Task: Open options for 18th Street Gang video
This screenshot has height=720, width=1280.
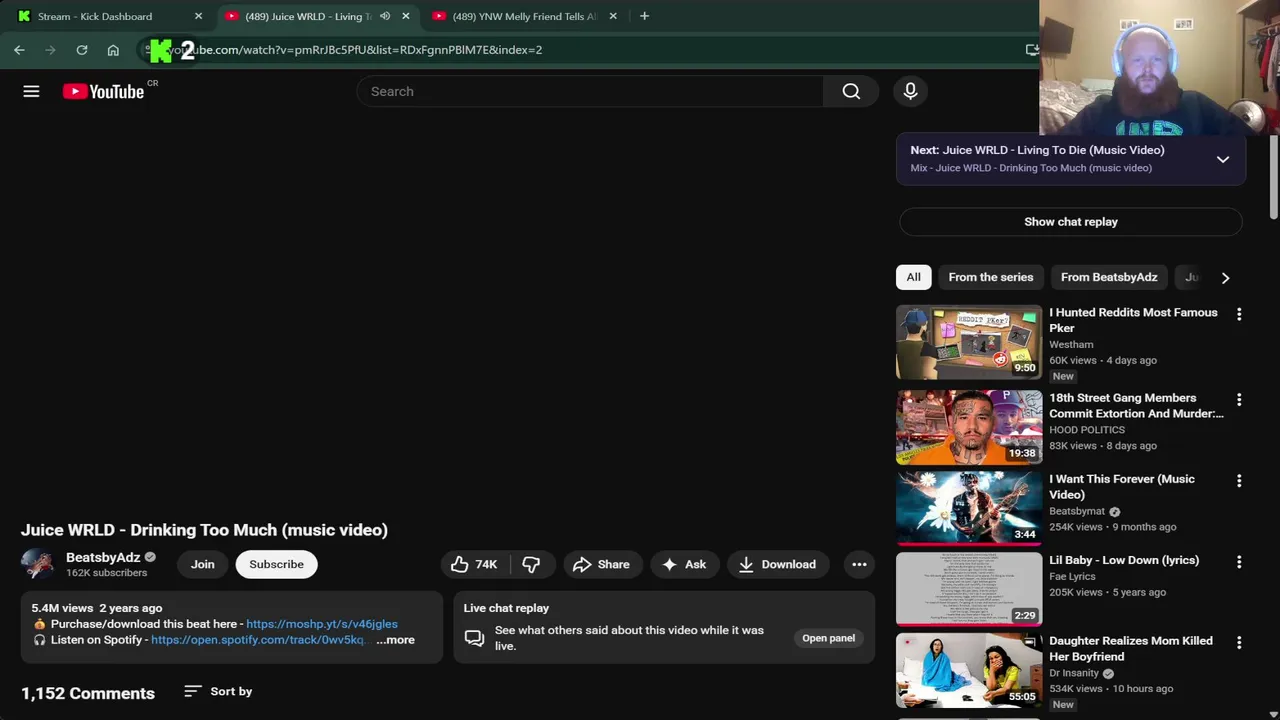Action: 1239,399
